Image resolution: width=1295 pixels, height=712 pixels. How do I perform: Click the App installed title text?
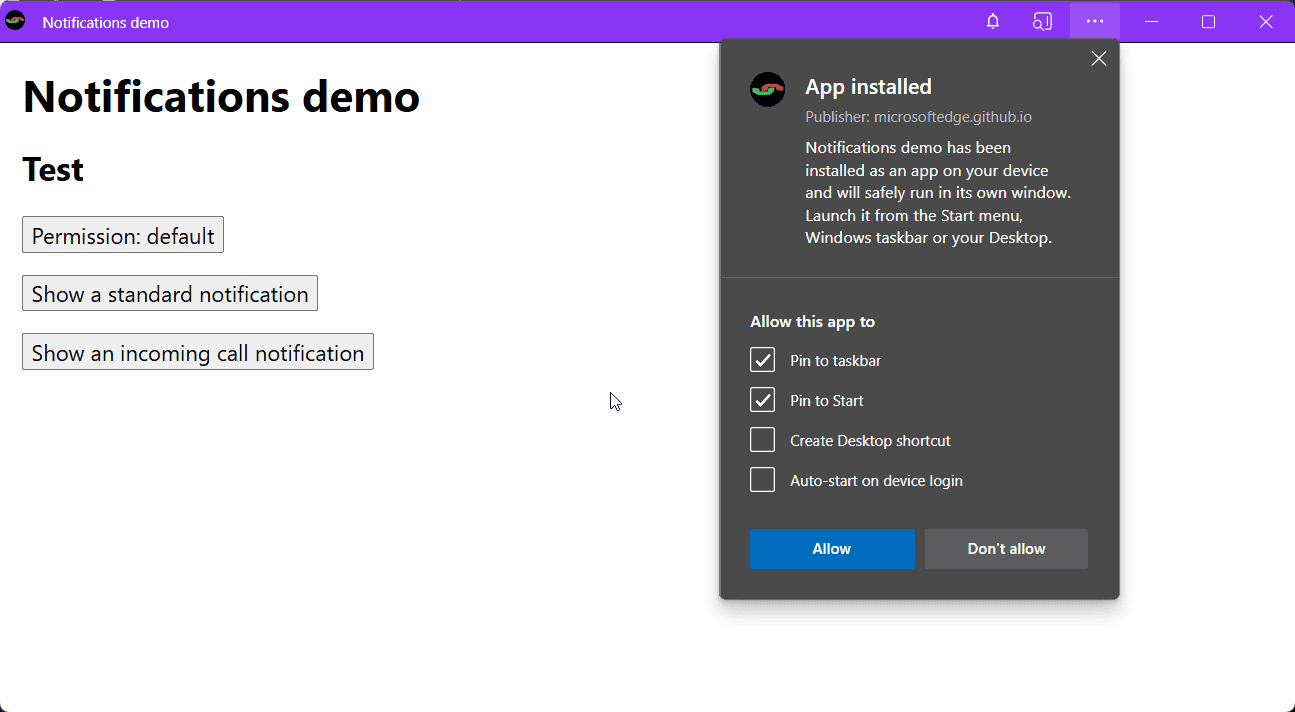coord(868,87)
